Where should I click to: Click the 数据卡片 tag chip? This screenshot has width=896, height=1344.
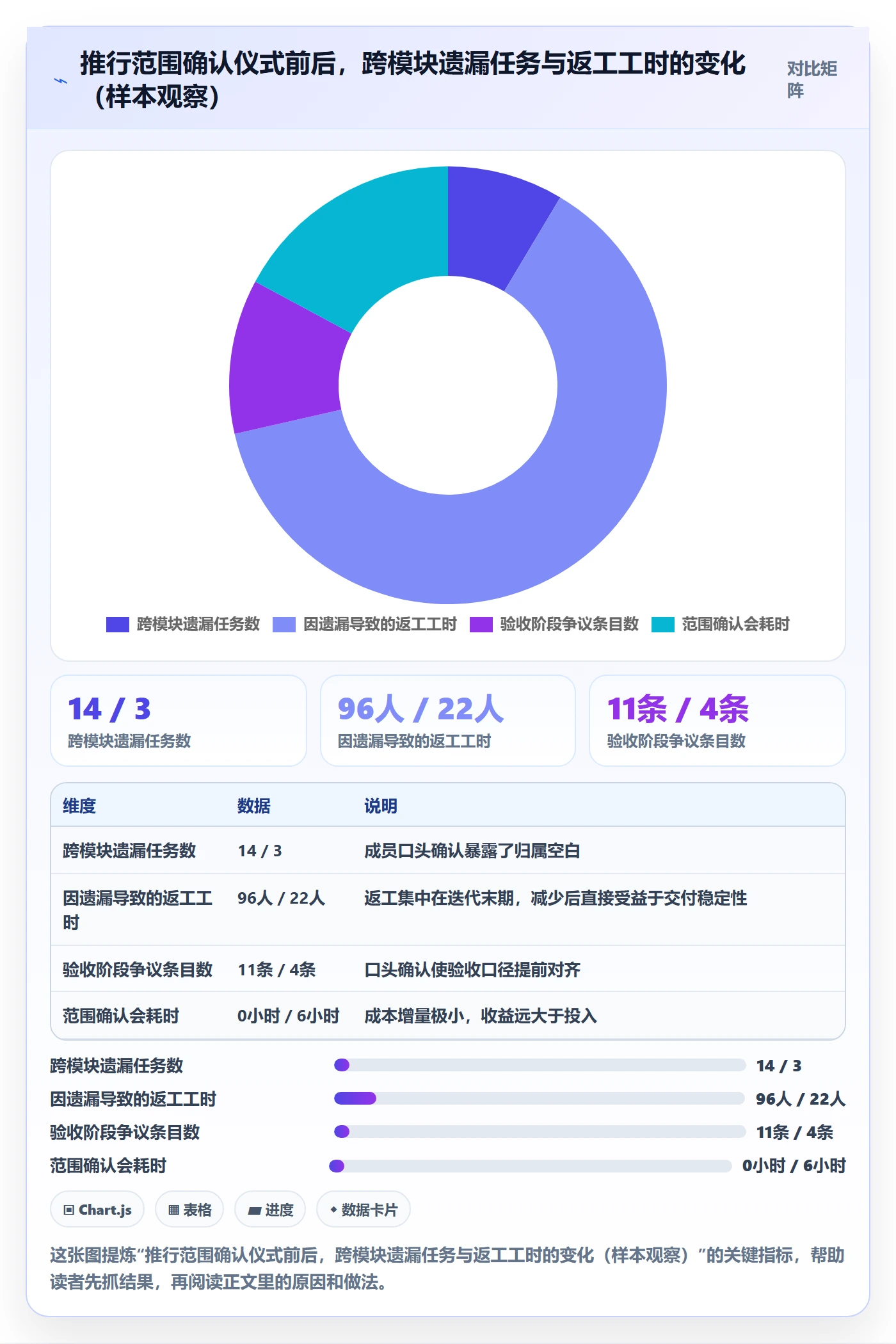(x=364, y=1210)
